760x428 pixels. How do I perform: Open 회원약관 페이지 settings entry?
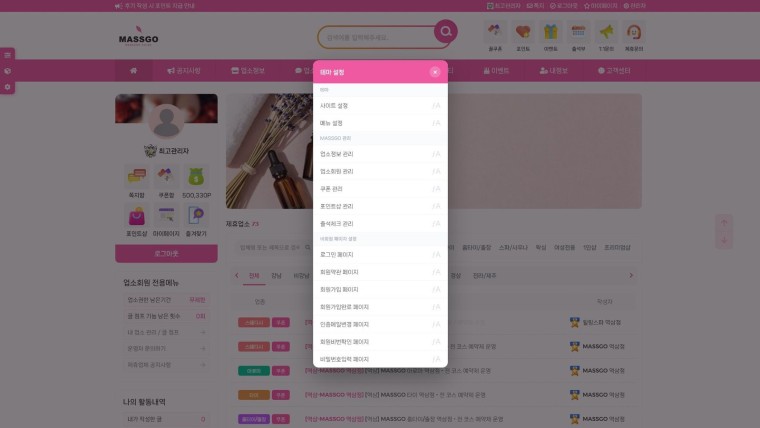pos(380,272)
